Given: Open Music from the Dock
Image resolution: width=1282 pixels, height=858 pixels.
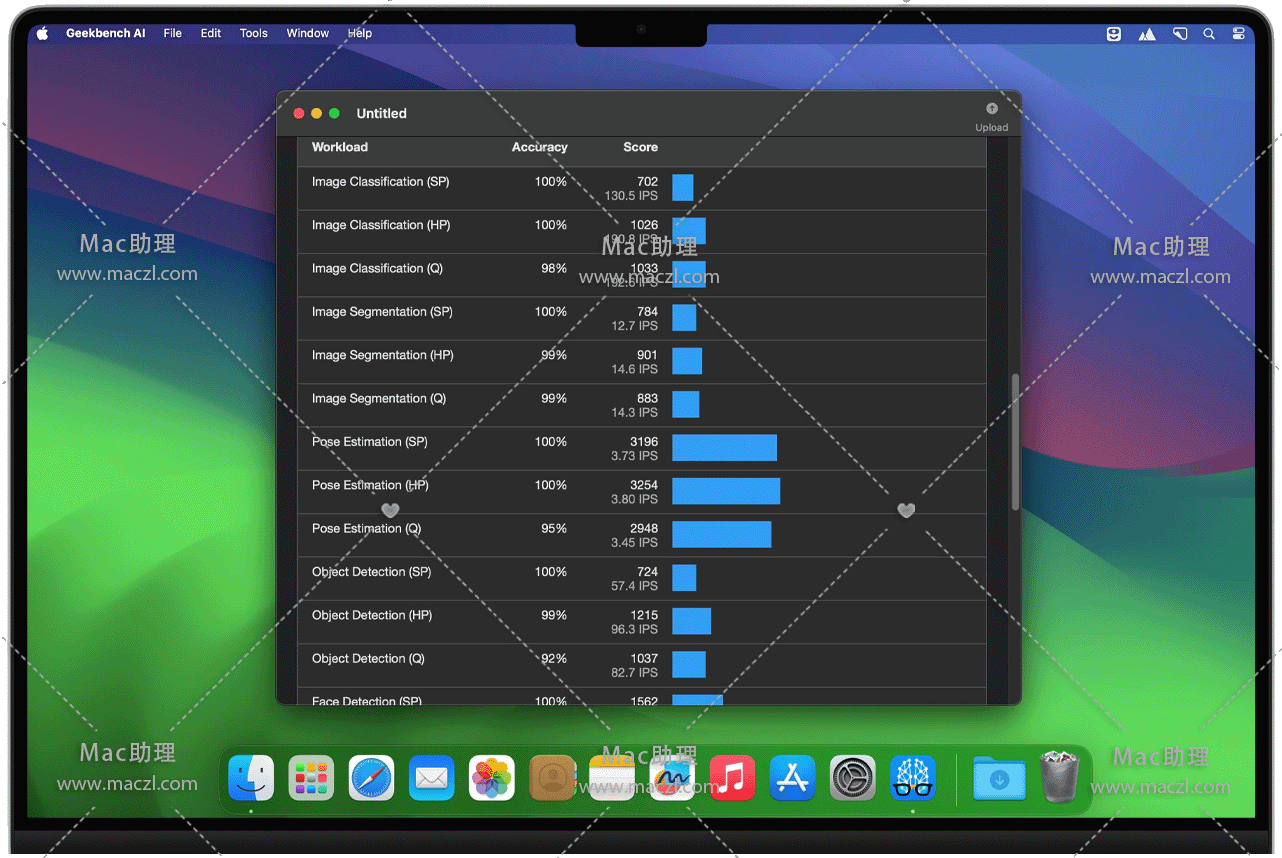Looking at the screenshot, I should coord(732,778).
